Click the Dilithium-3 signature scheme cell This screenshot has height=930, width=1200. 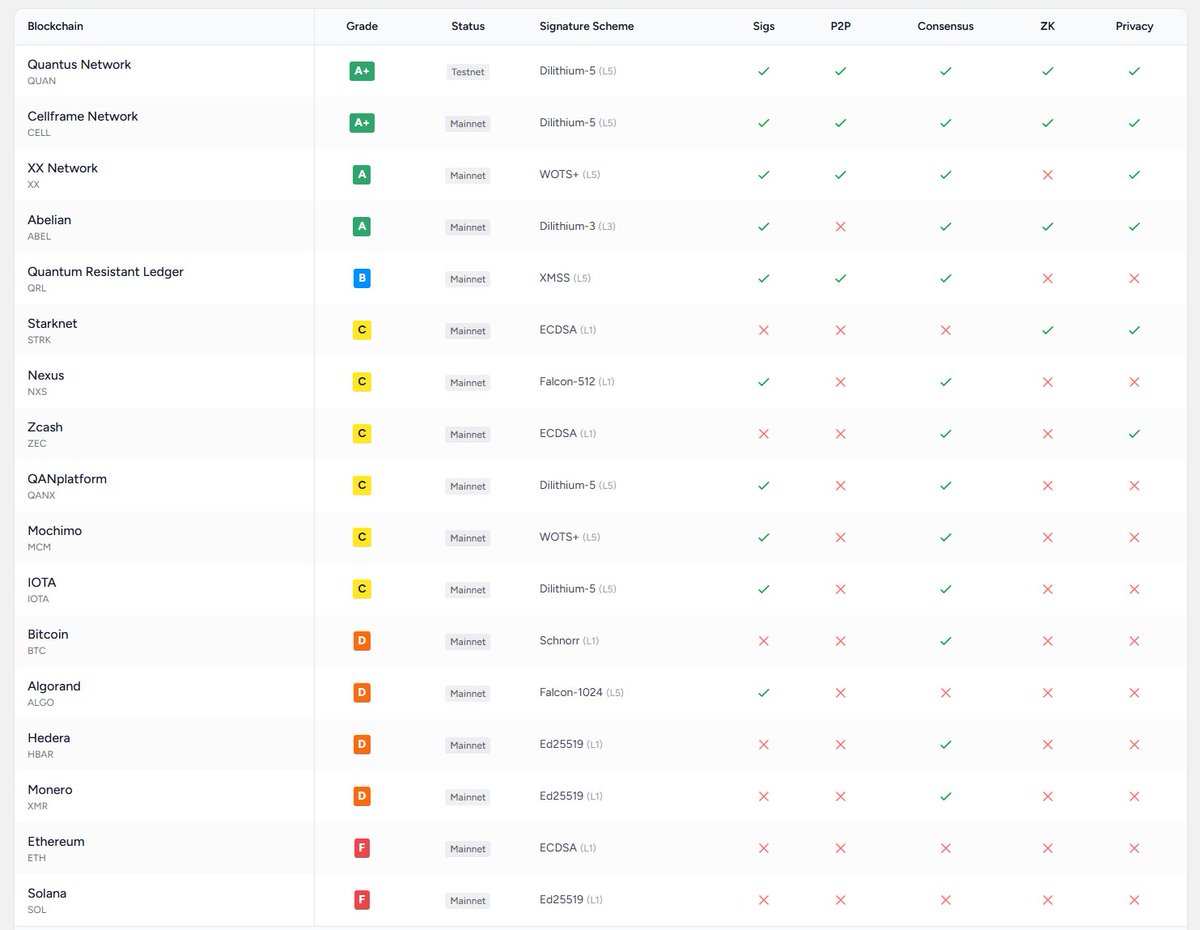click(x=578, y=227)
